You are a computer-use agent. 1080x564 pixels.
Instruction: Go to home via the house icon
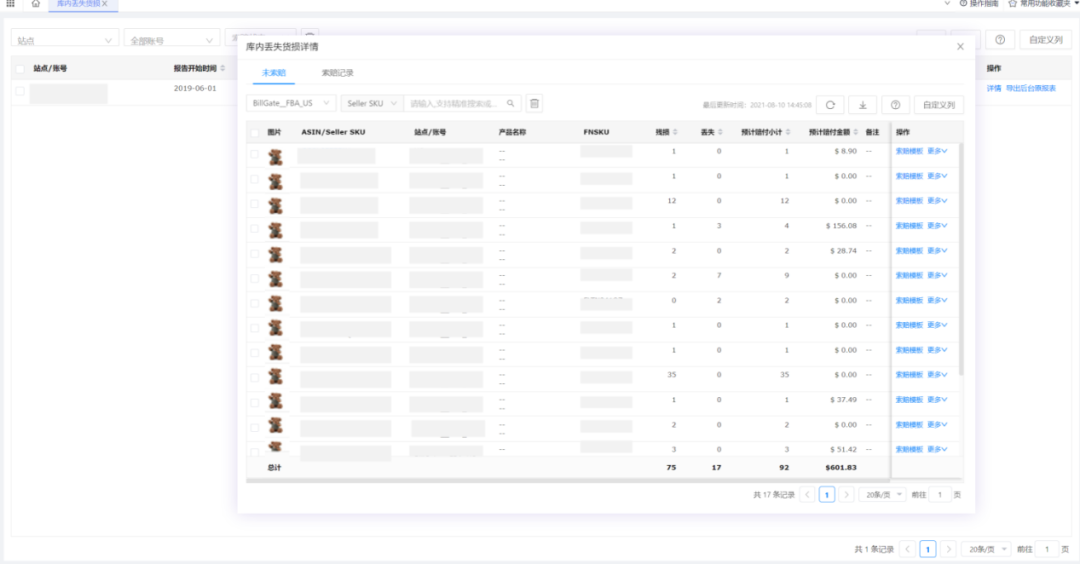click(36, 5)
